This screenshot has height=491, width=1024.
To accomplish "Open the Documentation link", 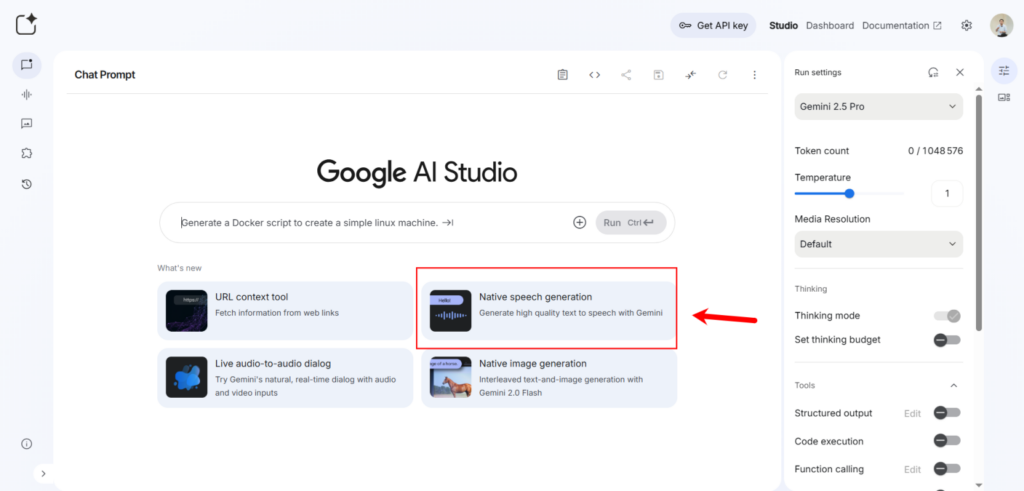I will 901,26.
